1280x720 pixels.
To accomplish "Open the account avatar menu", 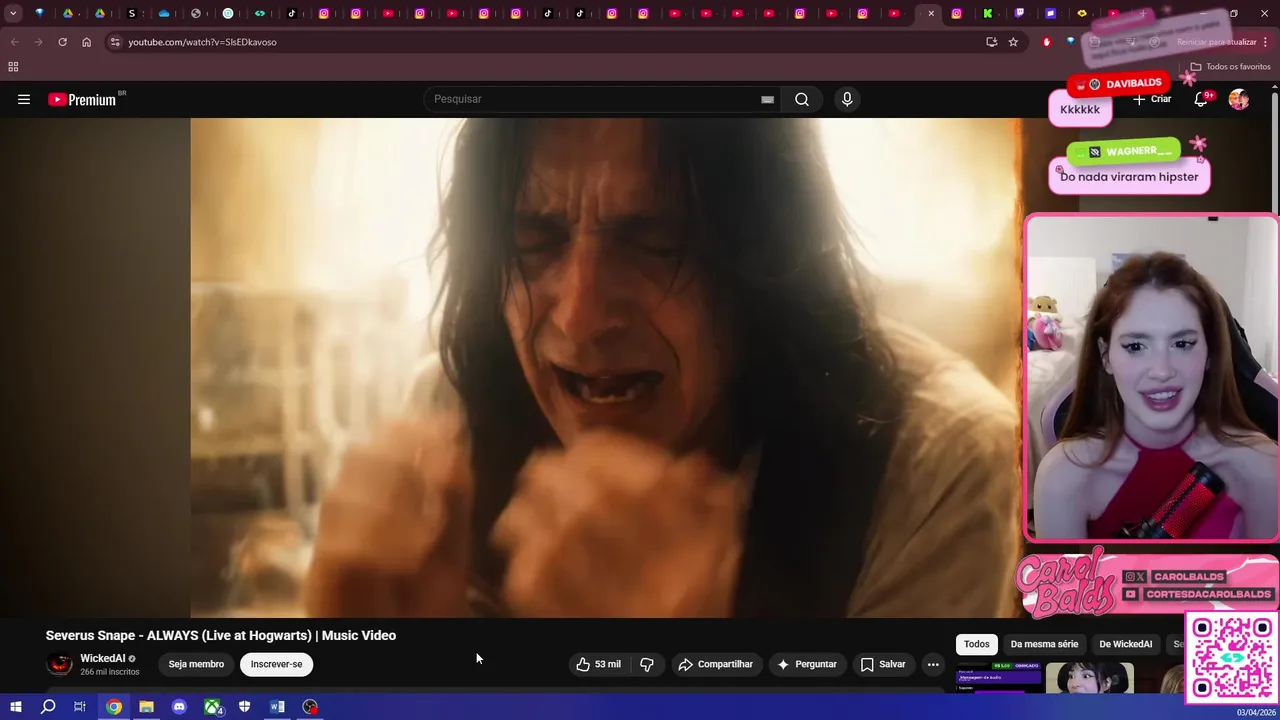I will [x=1239, y=99].
